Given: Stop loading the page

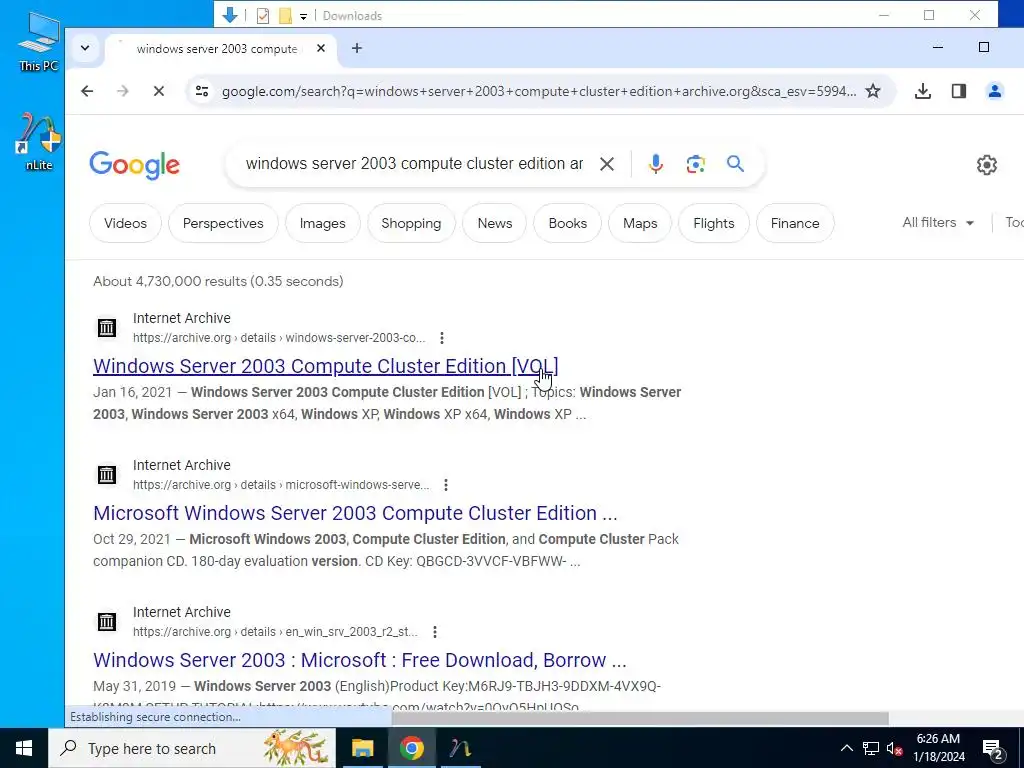Looking at the screenshot, I should (159, 91).
